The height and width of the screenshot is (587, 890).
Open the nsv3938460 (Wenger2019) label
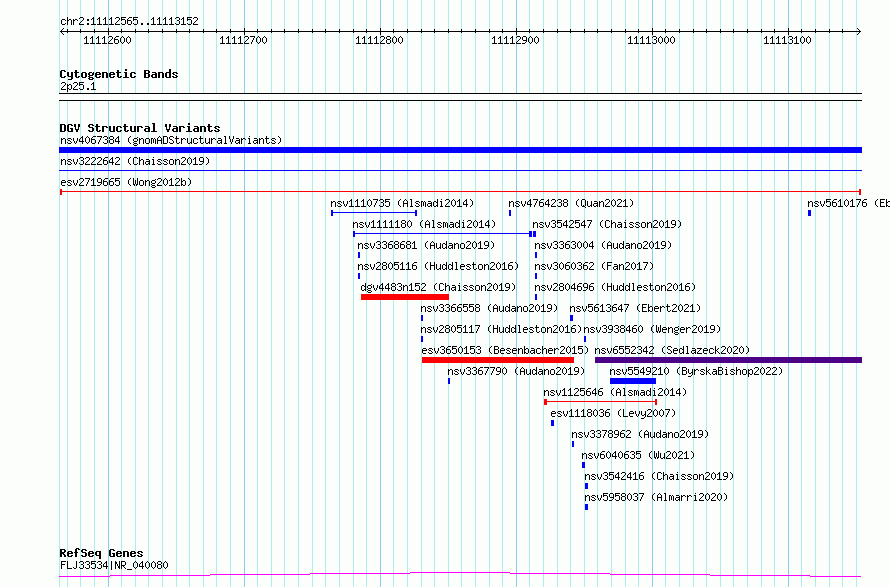point(652,329)
